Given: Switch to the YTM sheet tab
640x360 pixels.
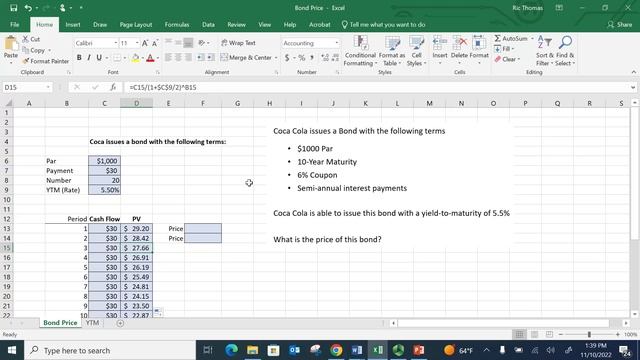Looking at the screenshot, I should click(x=92, y=323).
